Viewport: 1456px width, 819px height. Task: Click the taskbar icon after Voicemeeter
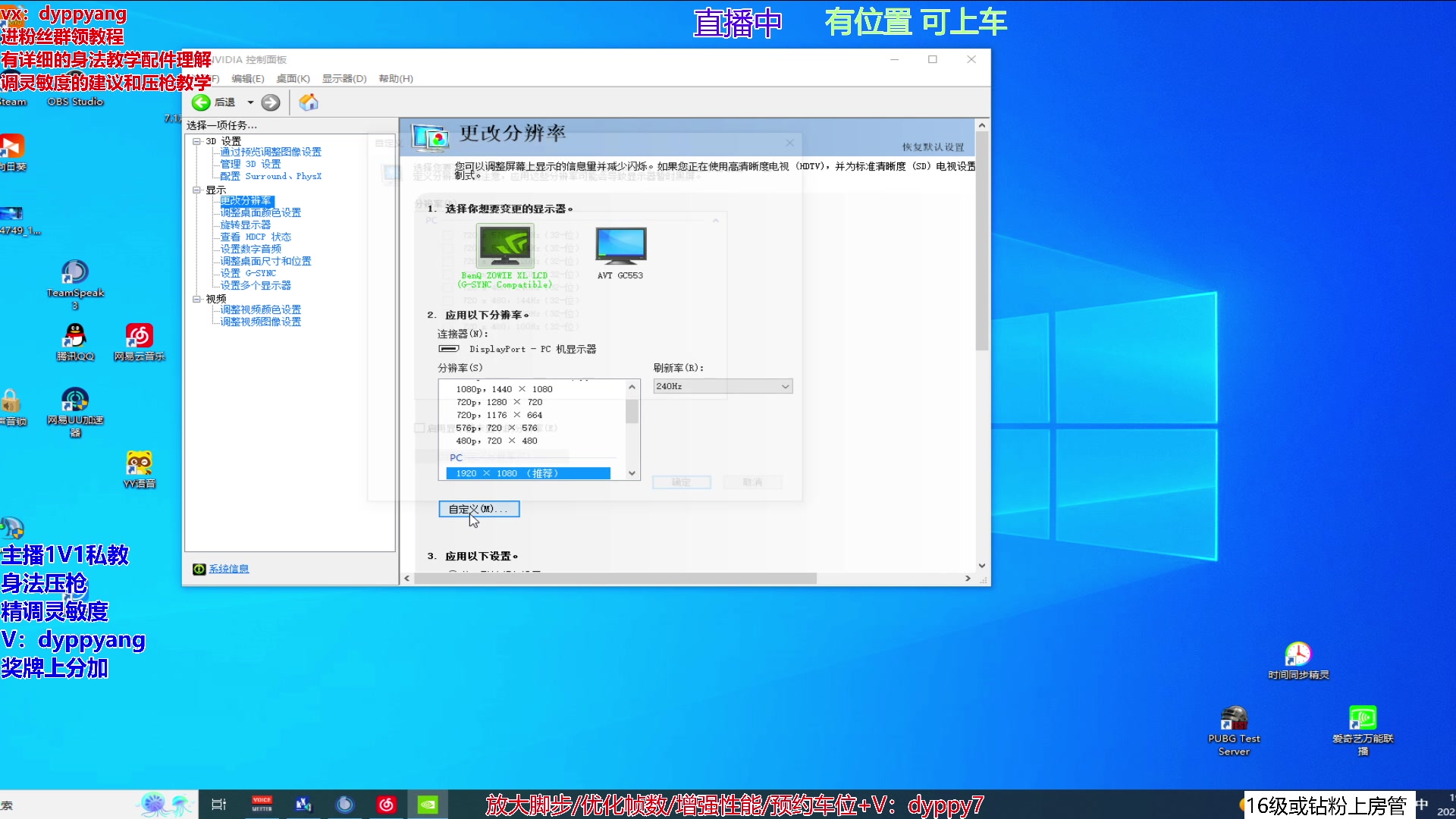303,805
